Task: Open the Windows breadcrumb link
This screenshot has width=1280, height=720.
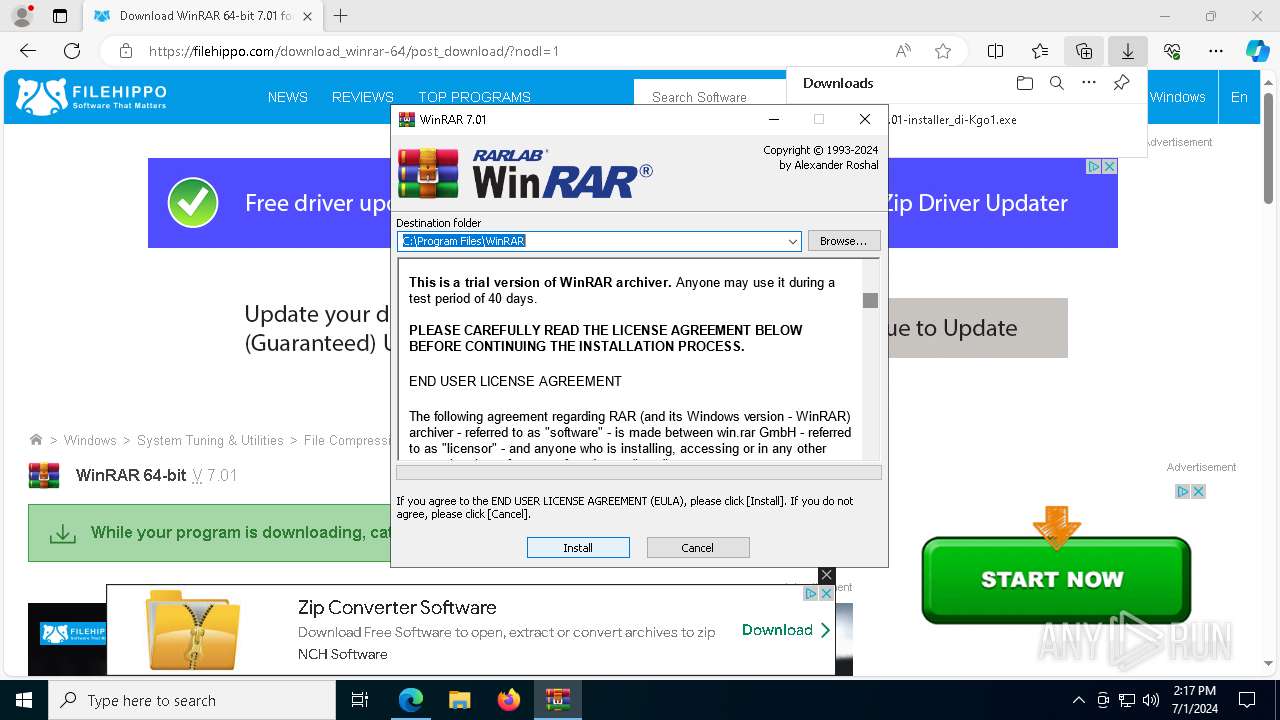Action: coord(90,440)
